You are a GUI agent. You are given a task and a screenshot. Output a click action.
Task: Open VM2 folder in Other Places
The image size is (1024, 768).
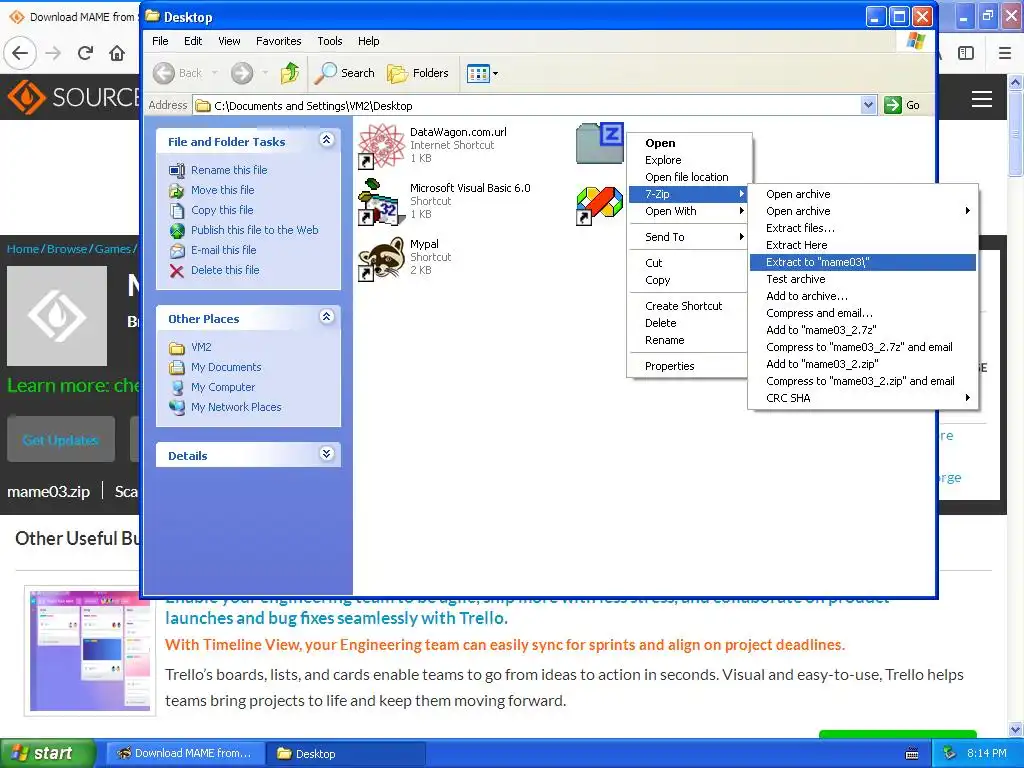pyautogui.click(x=201, y=347)
